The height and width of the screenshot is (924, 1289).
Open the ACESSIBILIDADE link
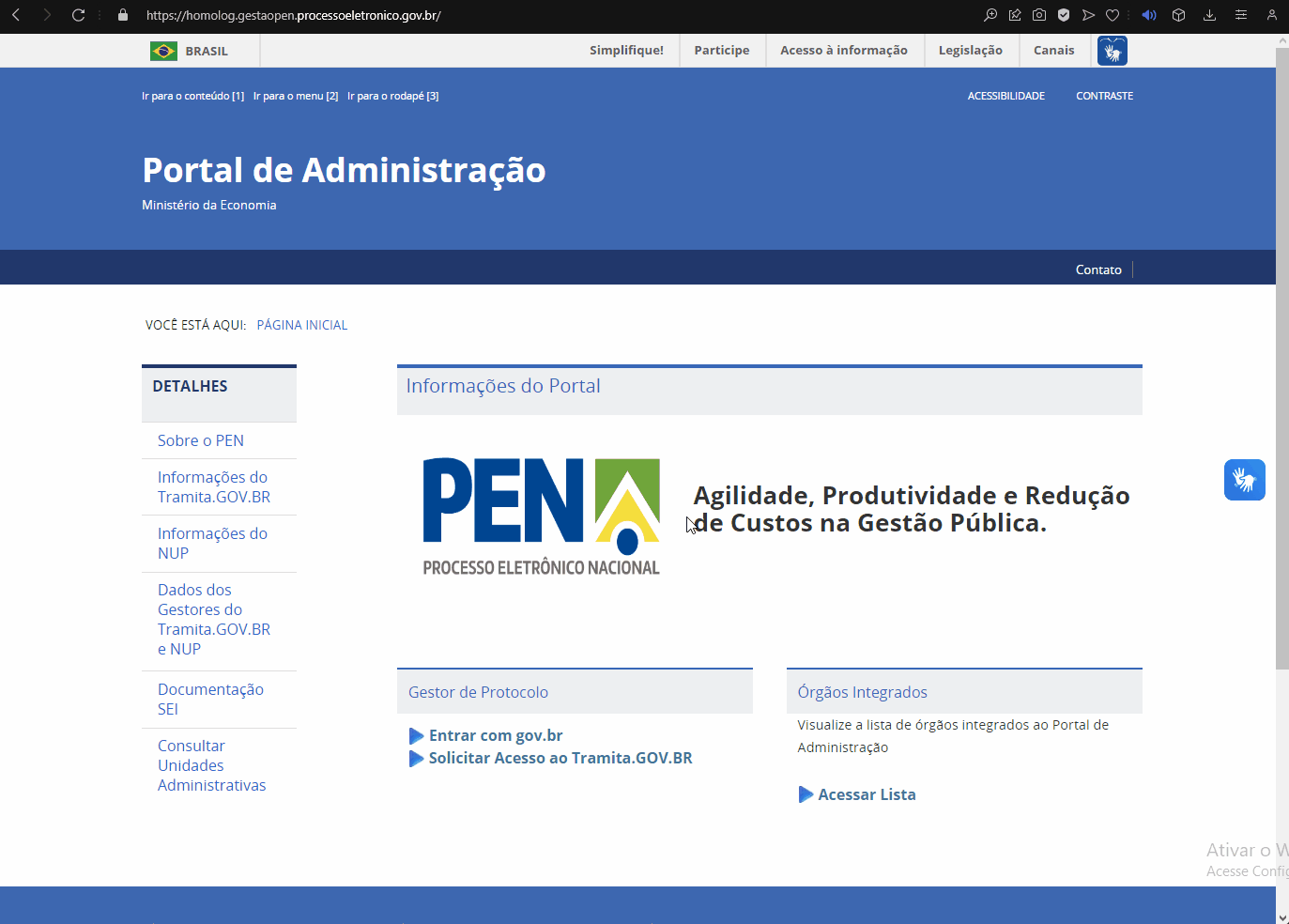point(1006,96)
